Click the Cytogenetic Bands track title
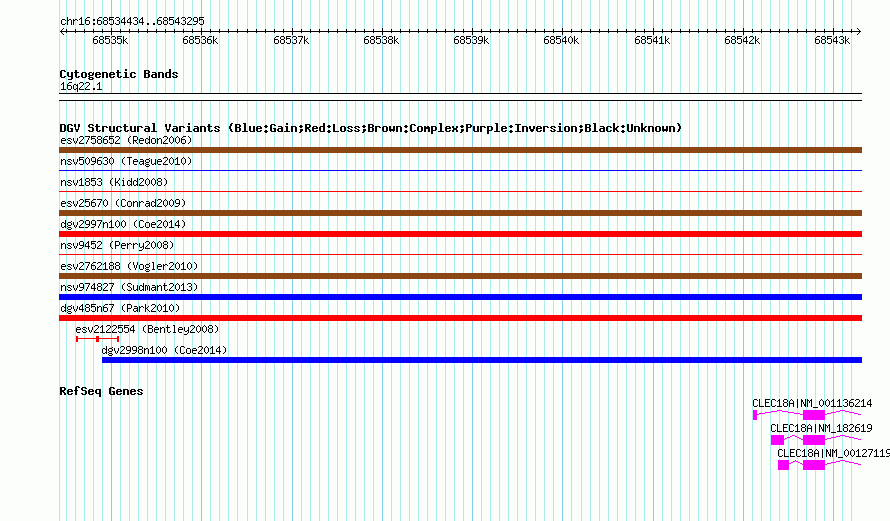Image resolution: width=890 pixels, height=521 pixels. coord(119,74)
